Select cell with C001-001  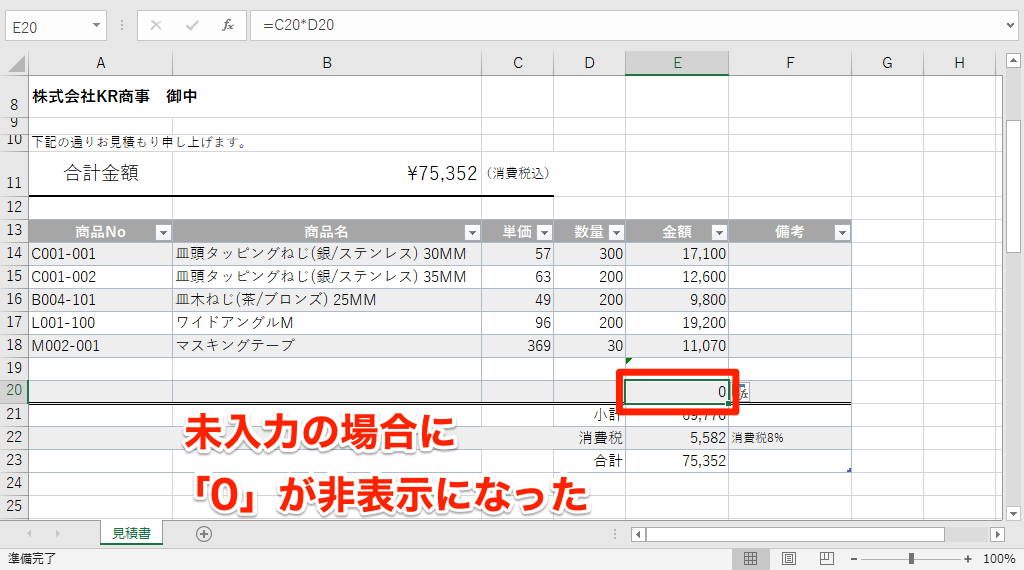pos(101,254)
